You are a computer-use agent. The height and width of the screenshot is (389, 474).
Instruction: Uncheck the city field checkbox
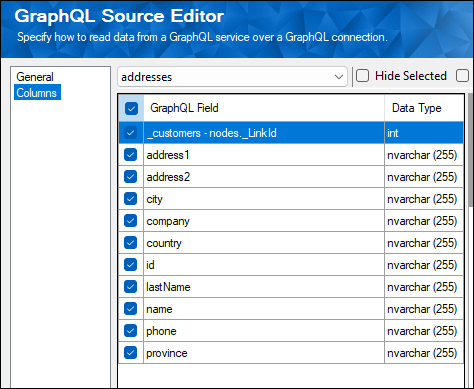pyautogui.click(x=130, y=199)
